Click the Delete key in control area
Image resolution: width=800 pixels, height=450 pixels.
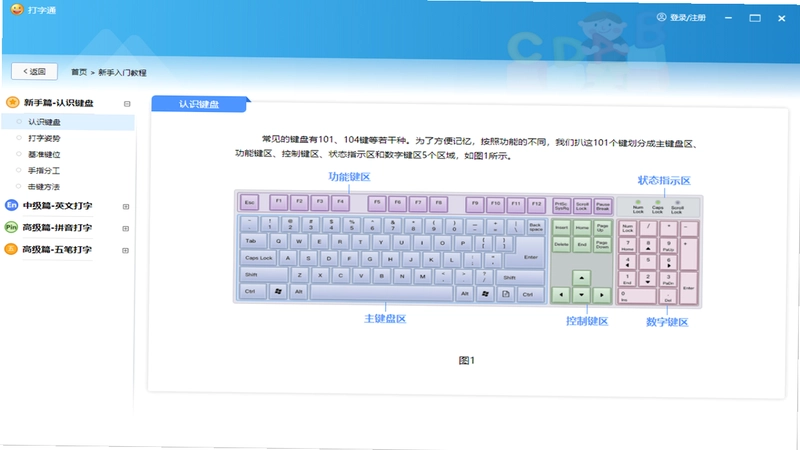pyautogui.click(x=561, y=244)
